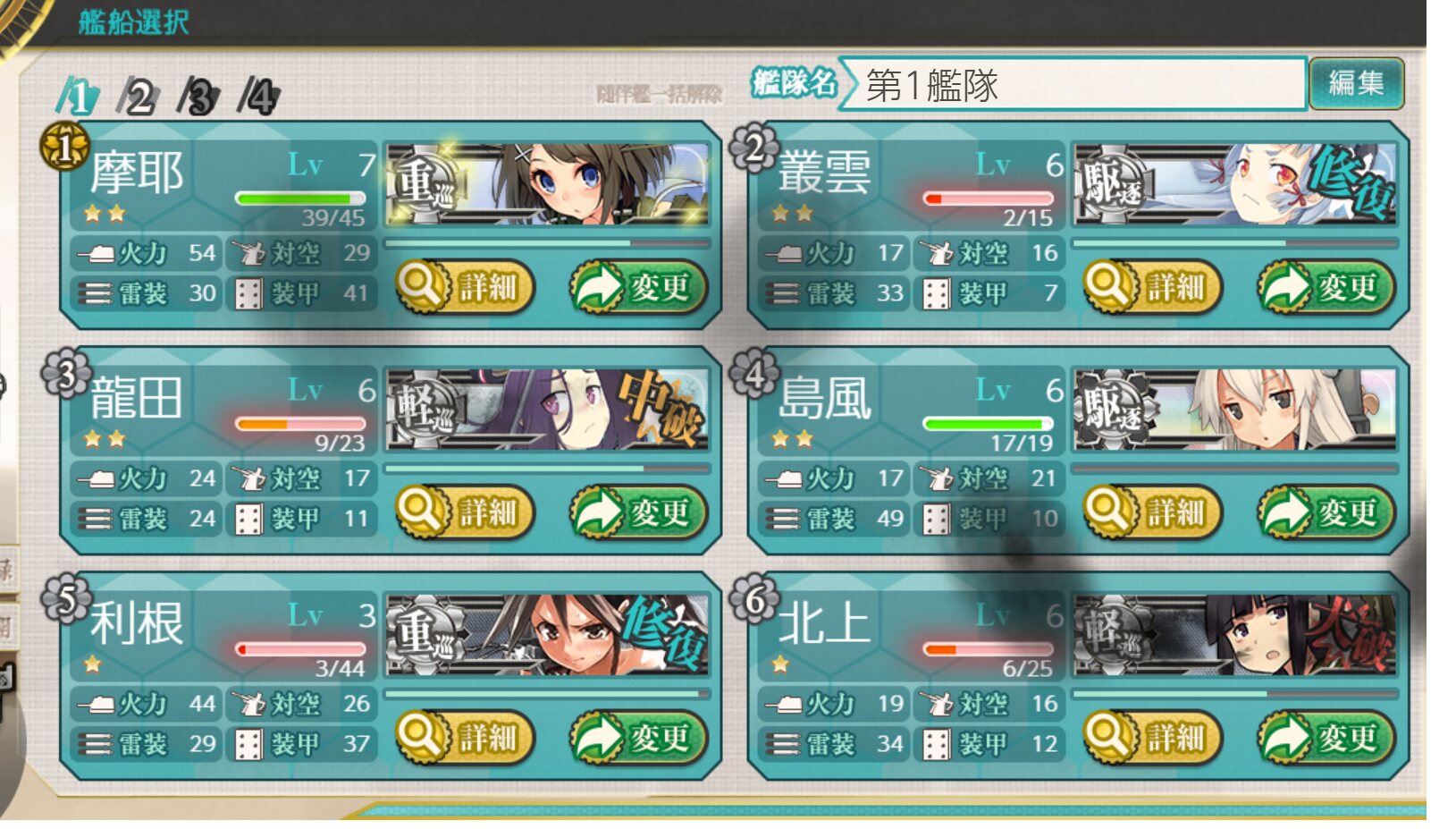
Task: Click the flagship number 1 badge
Action: click(x=64, y=147)
